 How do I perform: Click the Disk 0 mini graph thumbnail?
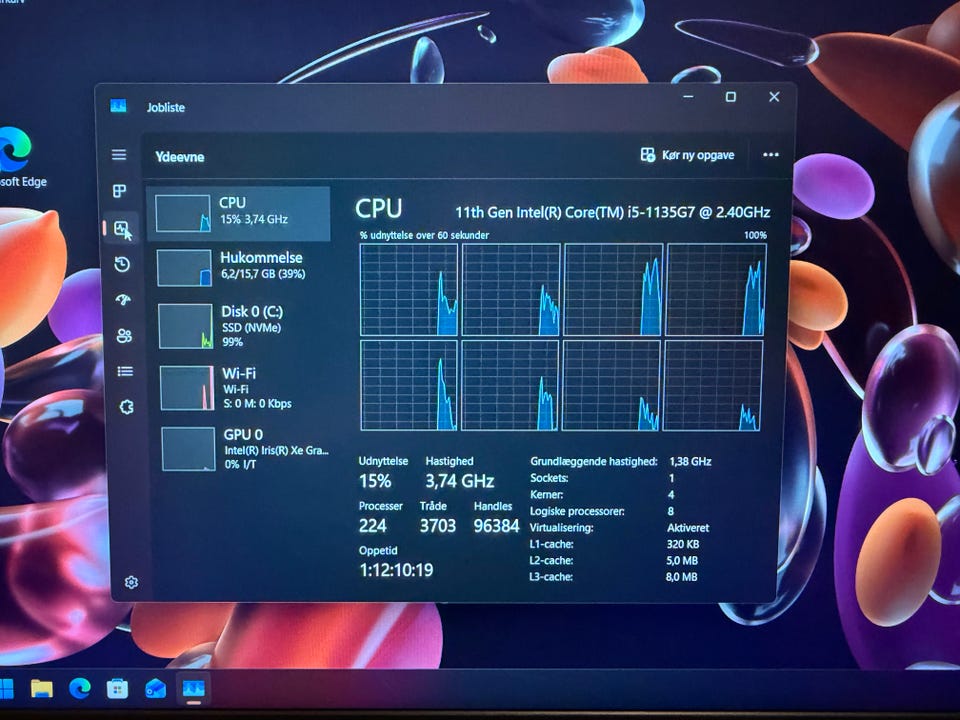(x=186, y=326)
